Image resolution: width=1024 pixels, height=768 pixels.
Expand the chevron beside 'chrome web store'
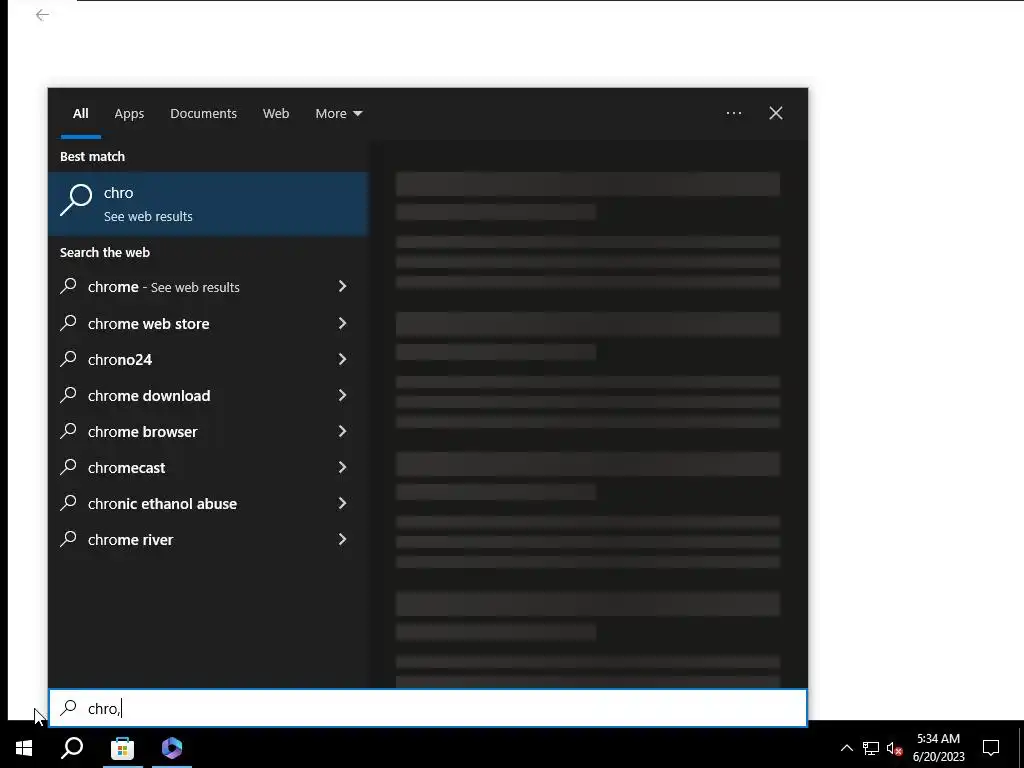342,323
